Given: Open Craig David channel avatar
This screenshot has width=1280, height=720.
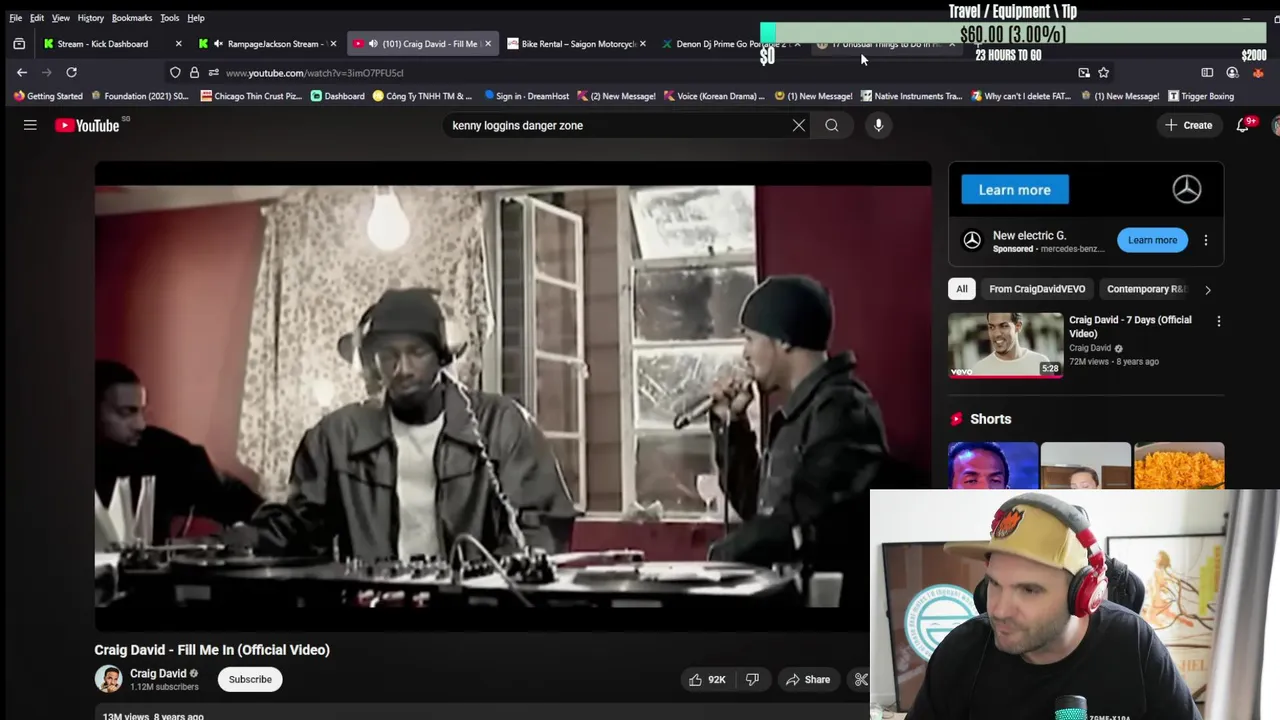Looking at the screenshot, I should click(x=108, y=679).
